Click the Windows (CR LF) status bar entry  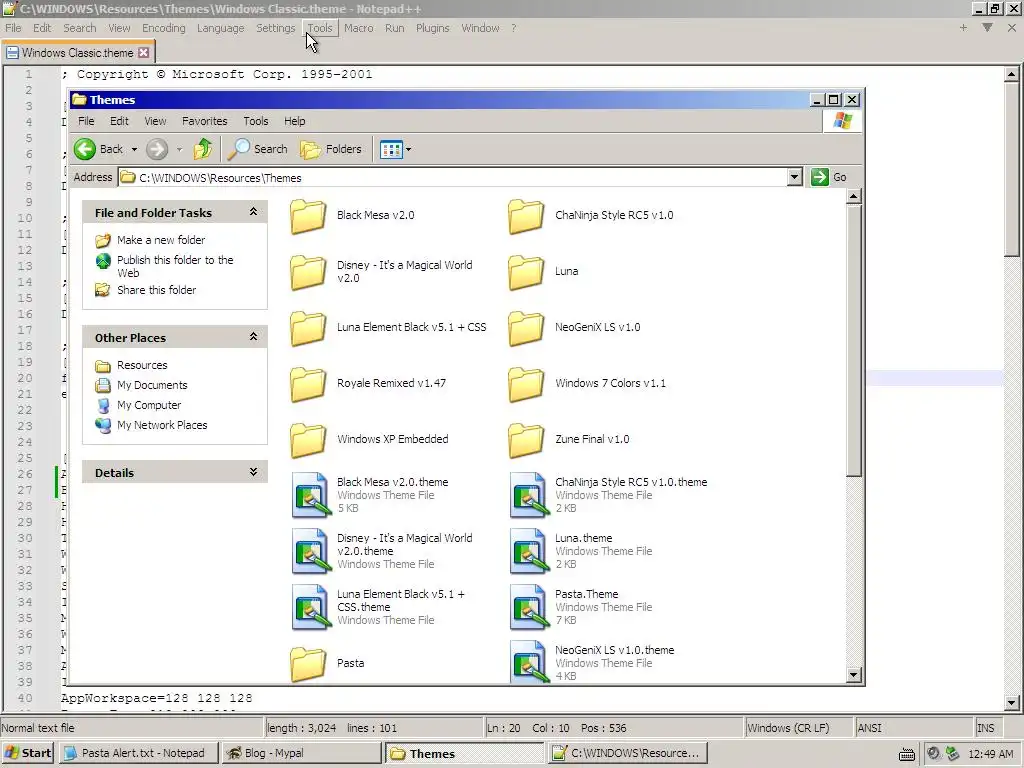[x=797, y=728]
